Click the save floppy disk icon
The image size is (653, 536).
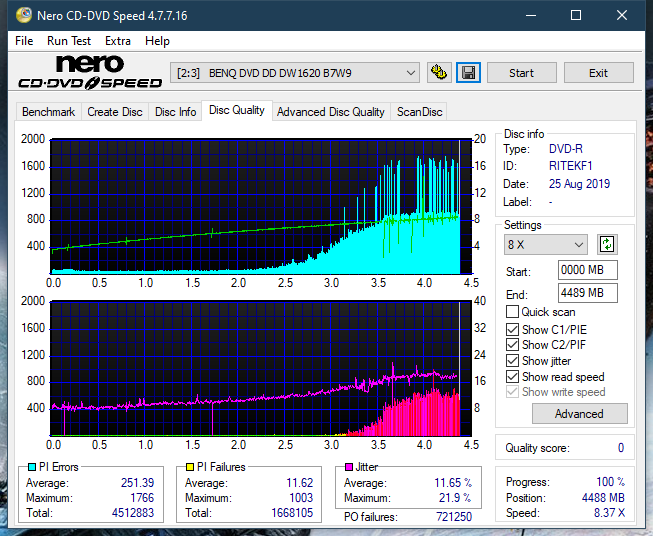[x=469, y=73]
